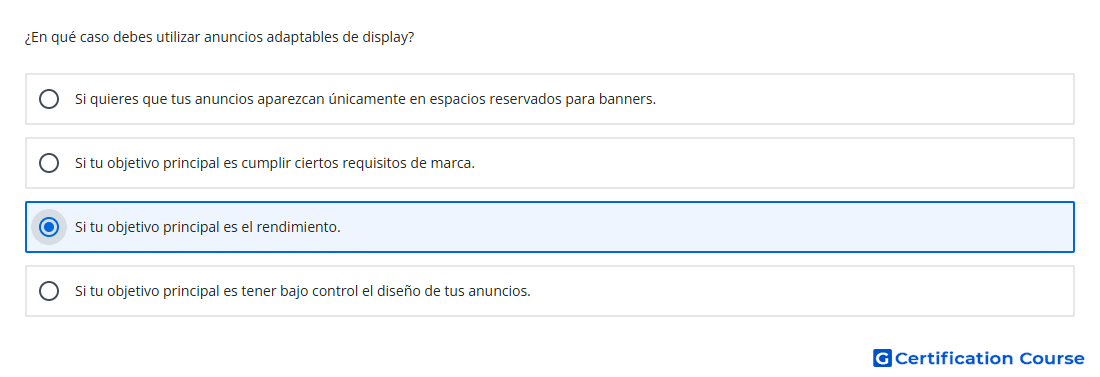Click the blue G logo icon

click(882, 359)
